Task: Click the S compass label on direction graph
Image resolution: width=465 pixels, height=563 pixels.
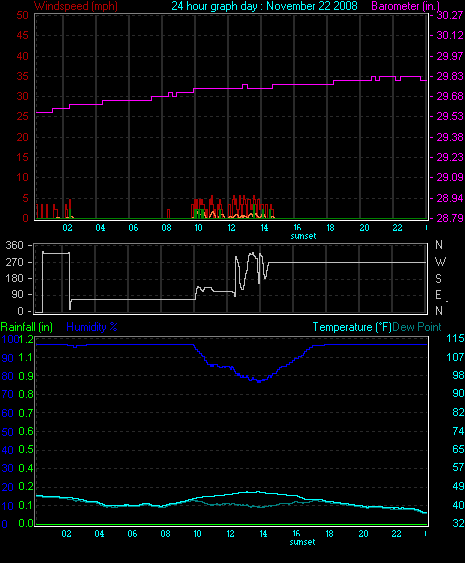Action: (438, 279)
